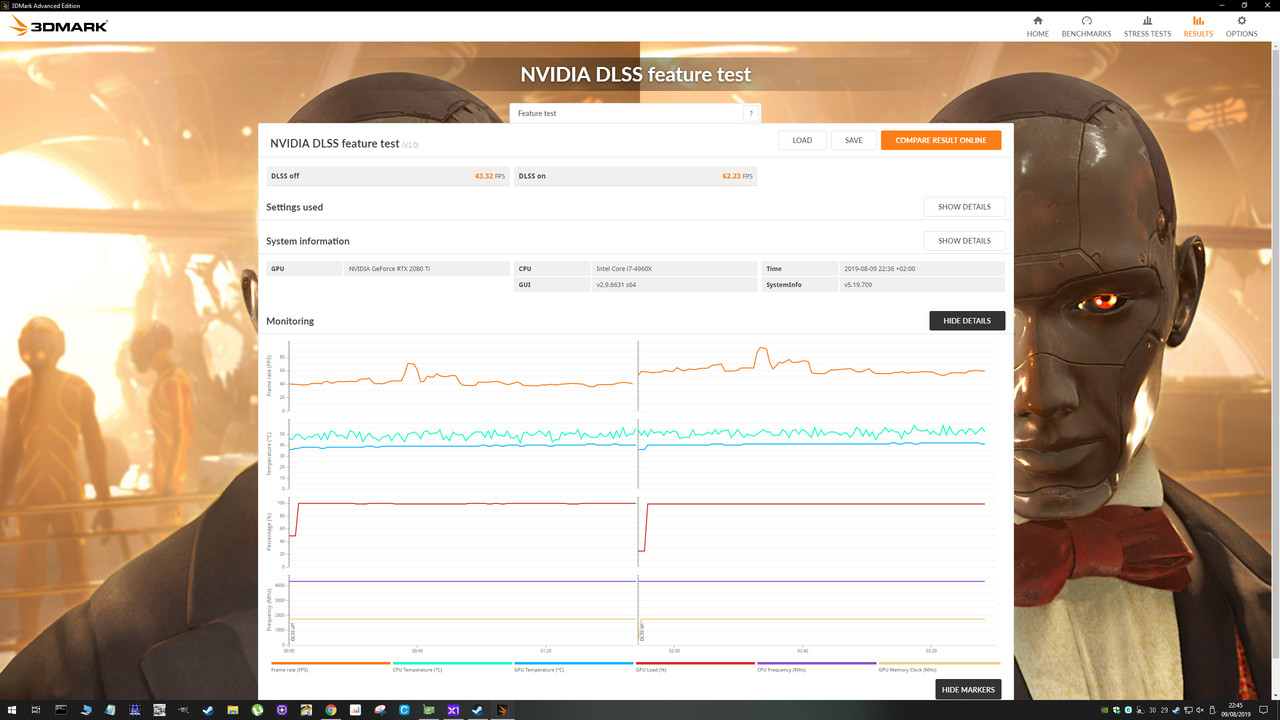This screenshot has width=1280, height=720.
Task: Toggle the GPU Load (%) graph legend
Action: [695, 666]
